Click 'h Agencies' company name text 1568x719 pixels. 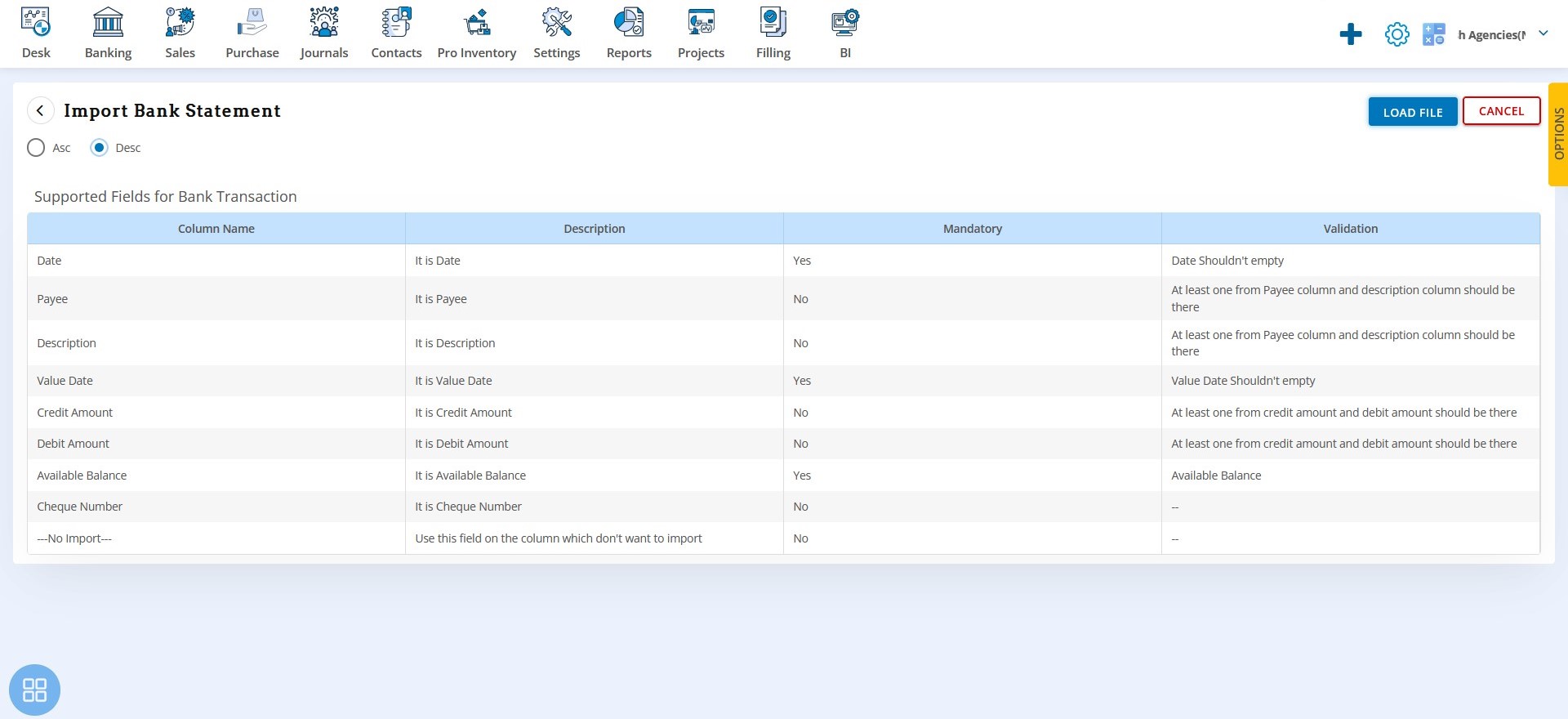[x=1491, y=34]
